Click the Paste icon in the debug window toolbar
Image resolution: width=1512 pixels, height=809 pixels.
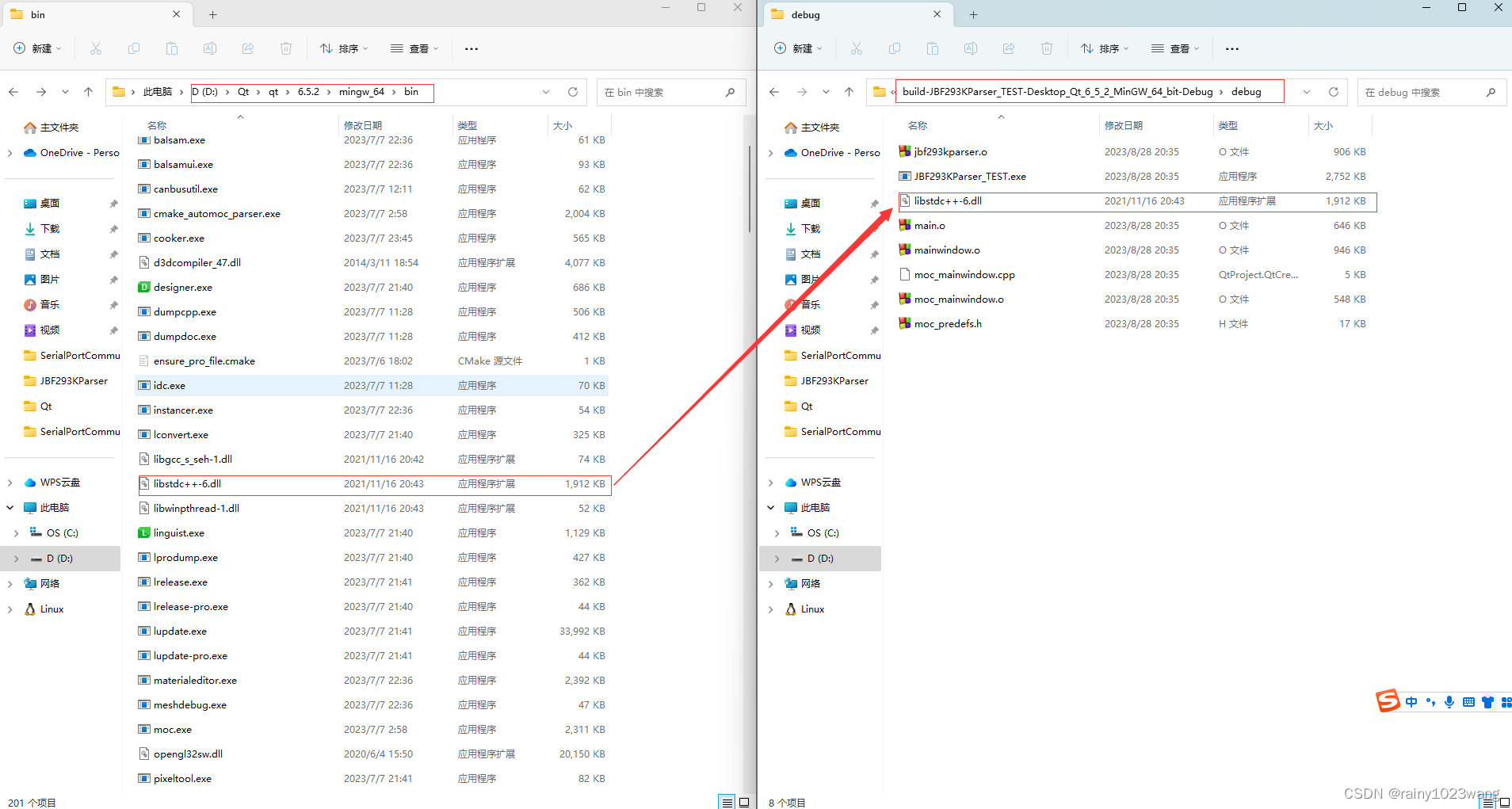tap(933, 48)
